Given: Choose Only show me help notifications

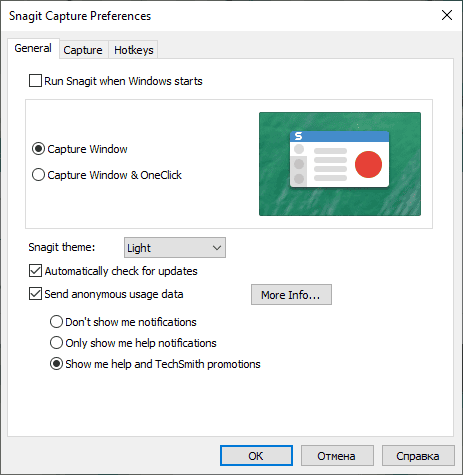Looking at the screenshot, I should coord(56,343).
